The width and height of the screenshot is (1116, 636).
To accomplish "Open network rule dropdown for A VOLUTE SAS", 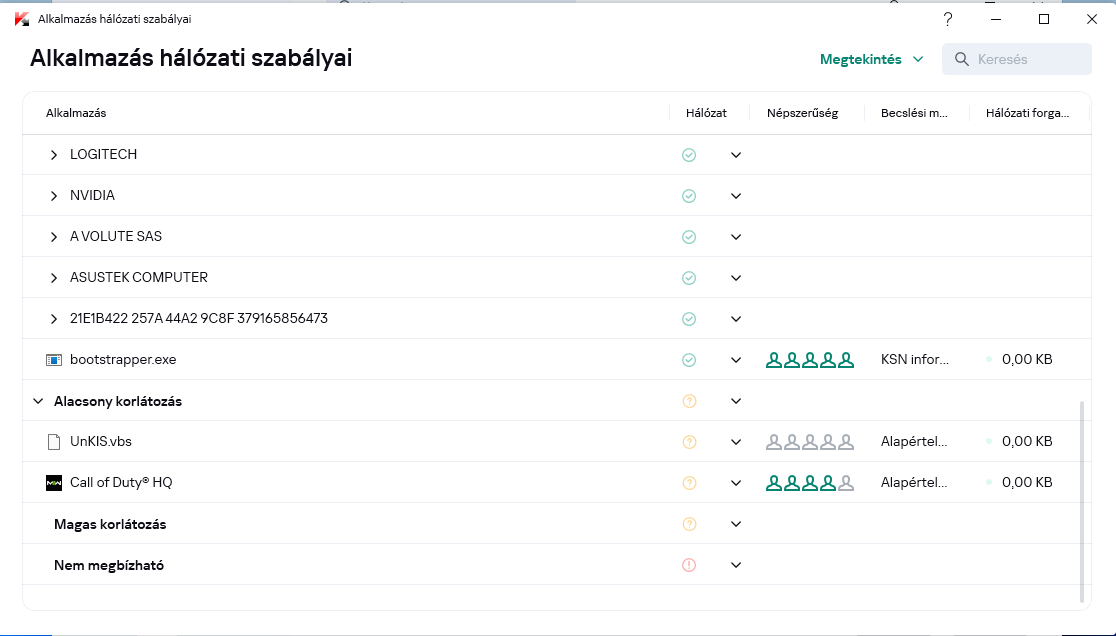I will coord(736,237).
